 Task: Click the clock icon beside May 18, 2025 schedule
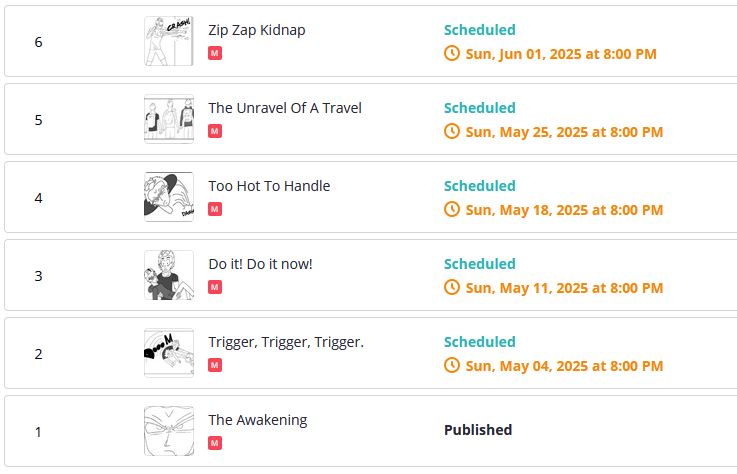[x=452, y=209]
